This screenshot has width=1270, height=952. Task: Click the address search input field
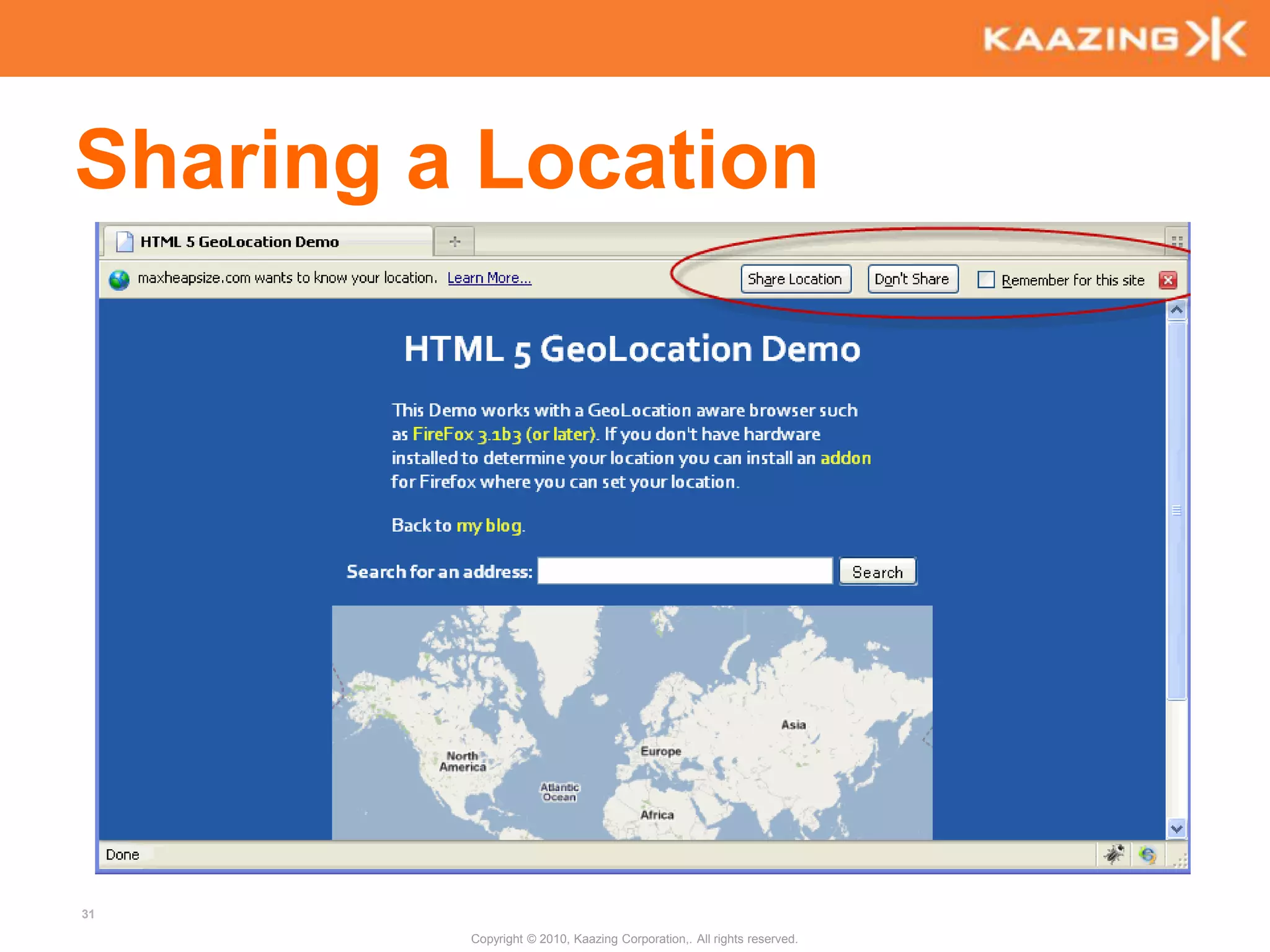click(x=685, y=571)
